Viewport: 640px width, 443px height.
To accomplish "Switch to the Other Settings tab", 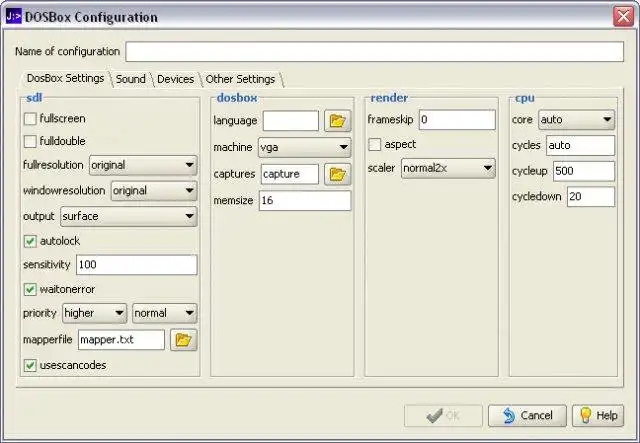I will 240,79.
